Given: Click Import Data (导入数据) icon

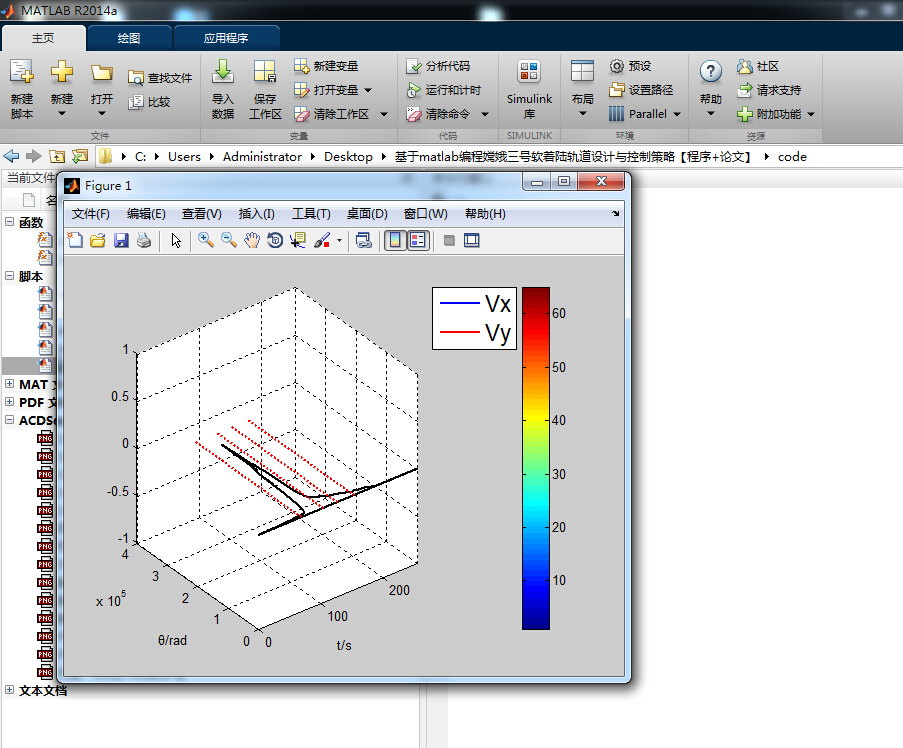Looking at the screenshot, I should [x=223, y=71].
